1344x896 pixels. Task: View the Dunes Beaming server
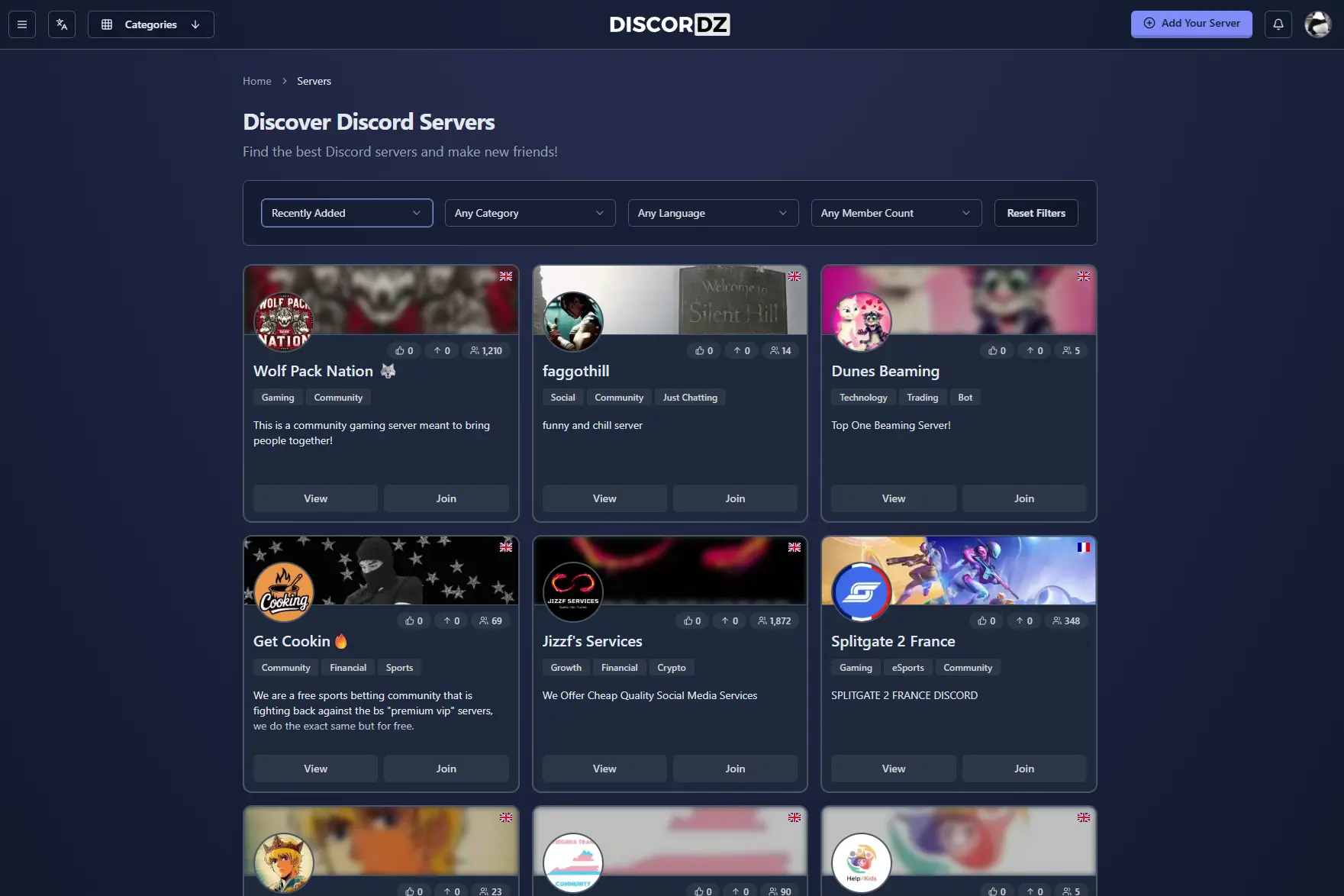(894, 498)
